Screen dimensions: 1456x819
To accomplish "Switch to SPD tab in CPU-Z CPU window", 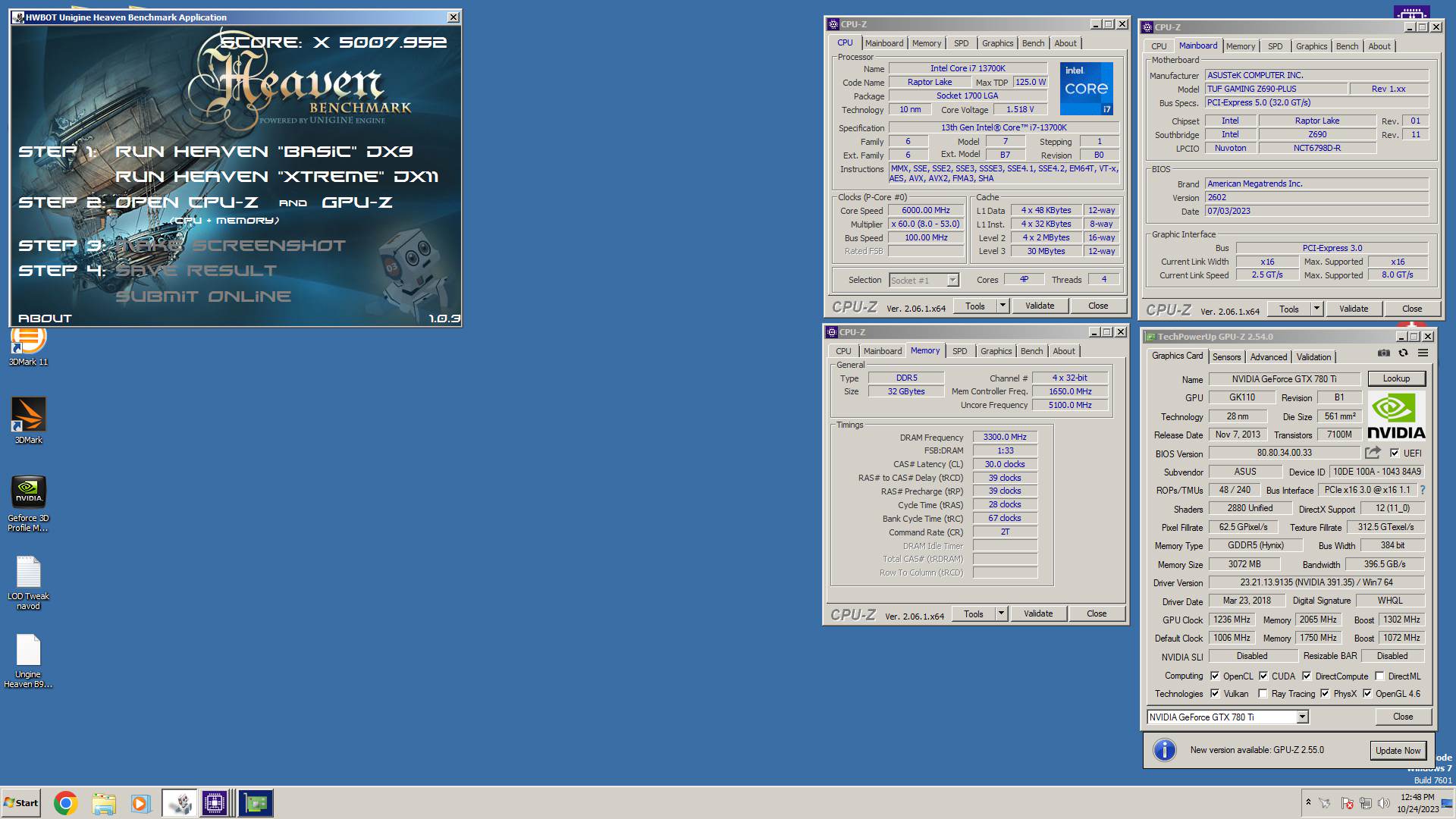I will click(961, 43).
